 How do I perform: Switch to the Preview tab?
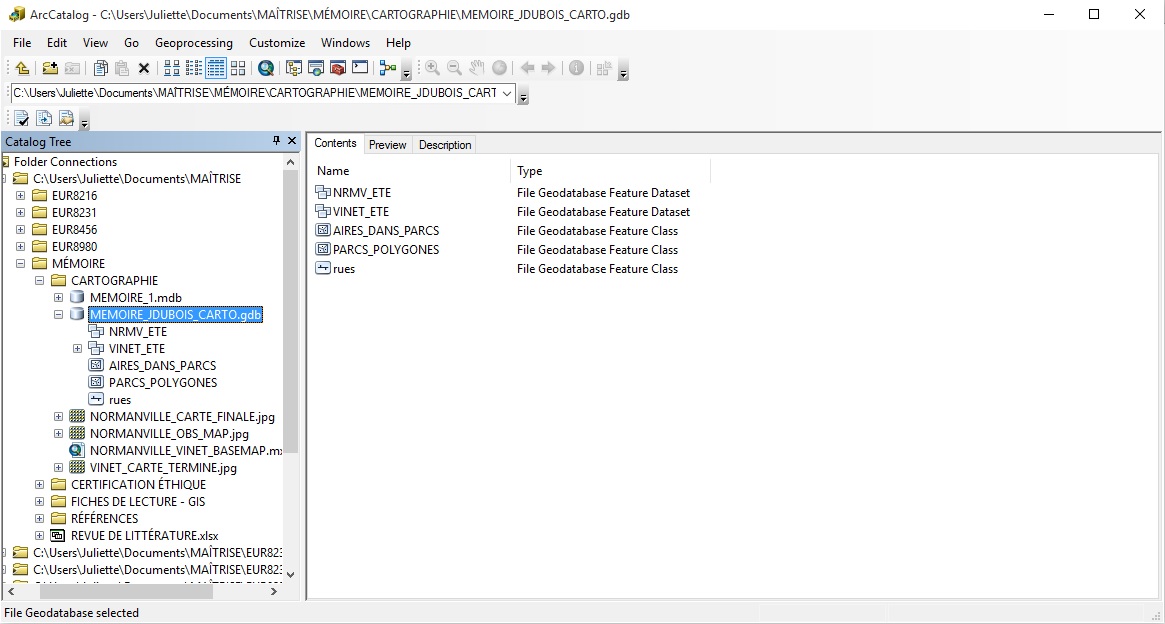click(x=387, y=144)
